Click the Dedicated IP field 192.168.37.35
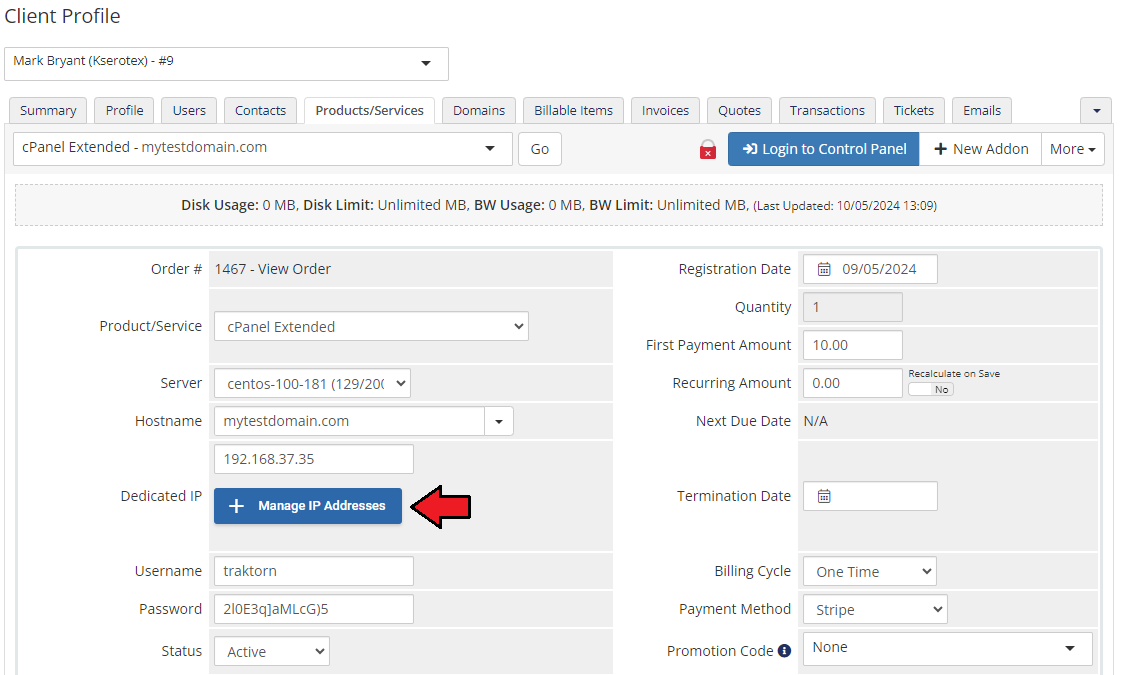The width and height of the screenshot is (1121, 675). coord(314,459)
